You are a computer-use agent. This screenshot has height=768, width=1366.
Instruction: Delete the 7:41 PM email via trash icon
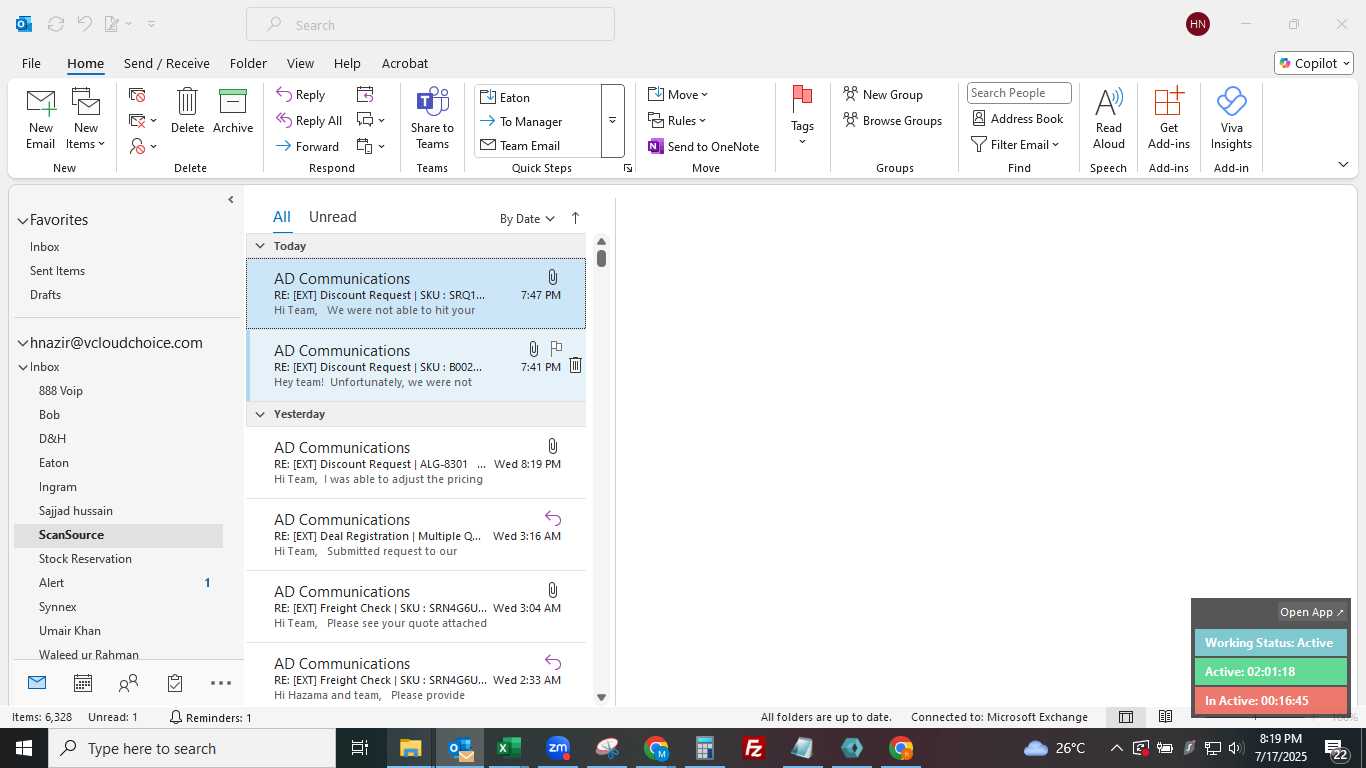pyautogui.click(x=575, y=366)
